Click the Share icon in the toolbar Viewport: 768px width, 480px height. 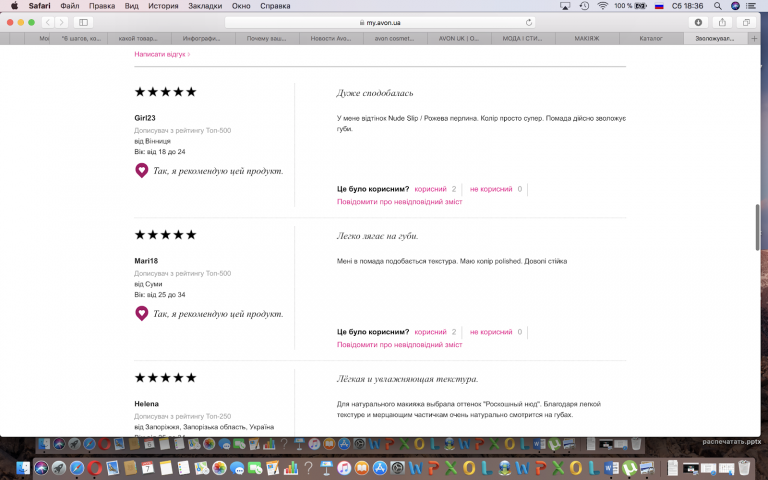pos(721,22)
